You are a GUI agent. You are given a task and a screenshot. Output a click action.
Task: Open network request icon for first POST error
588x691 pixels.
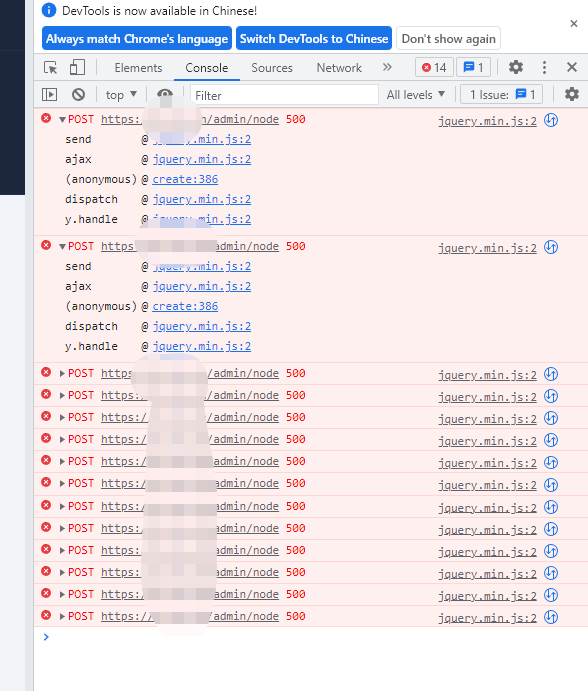(x=551, y=120)
